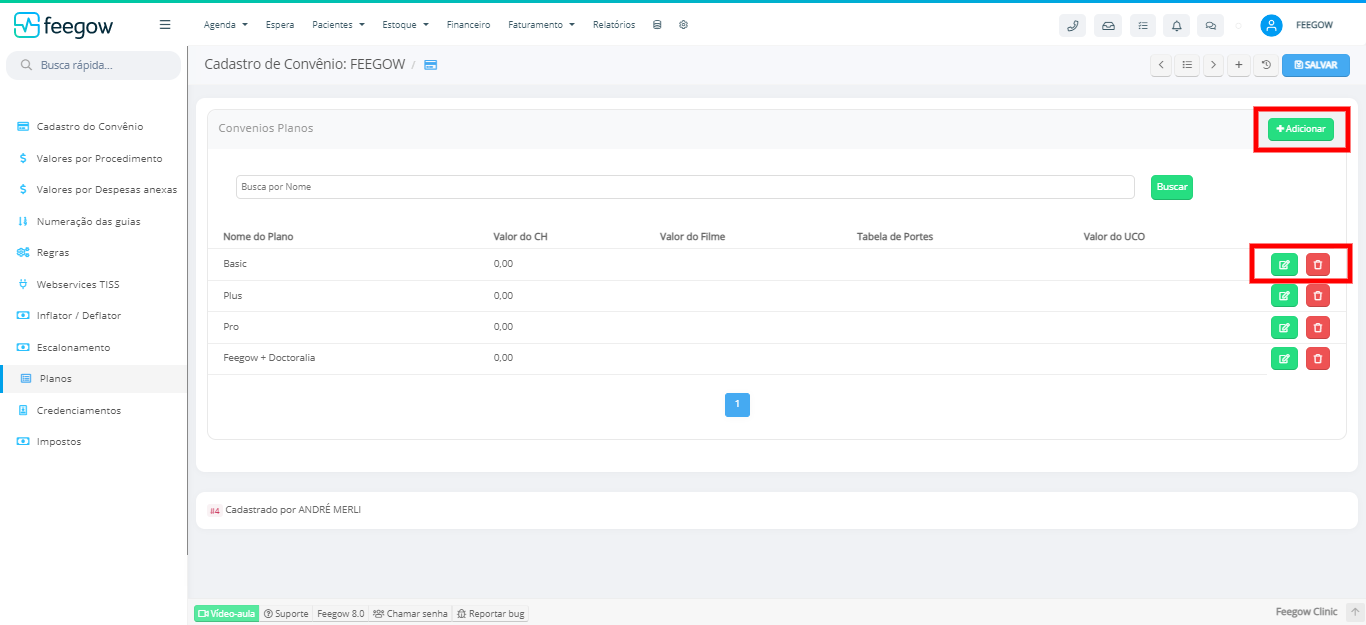Click the SALVAR button

pyautogui.click(x=1316, y=65)
